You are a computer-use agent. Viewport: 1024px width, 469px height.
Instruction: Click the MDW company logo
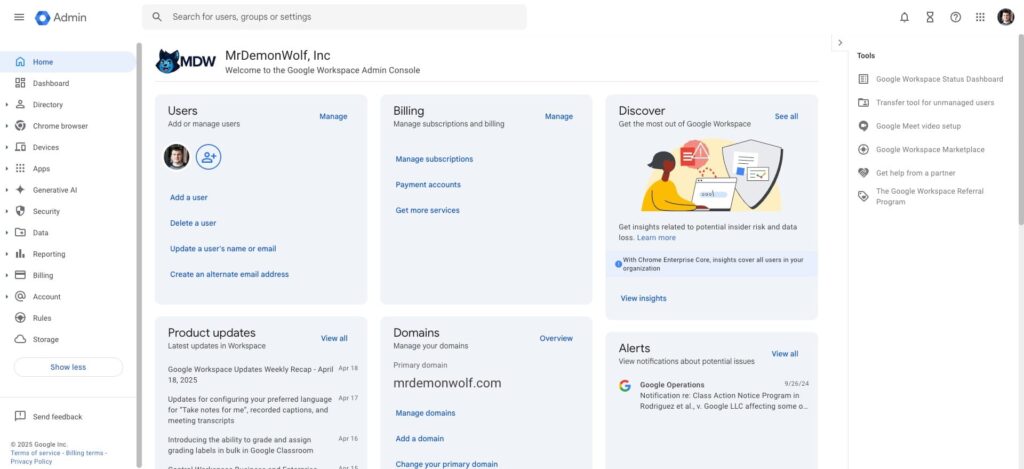coord(185,62)
